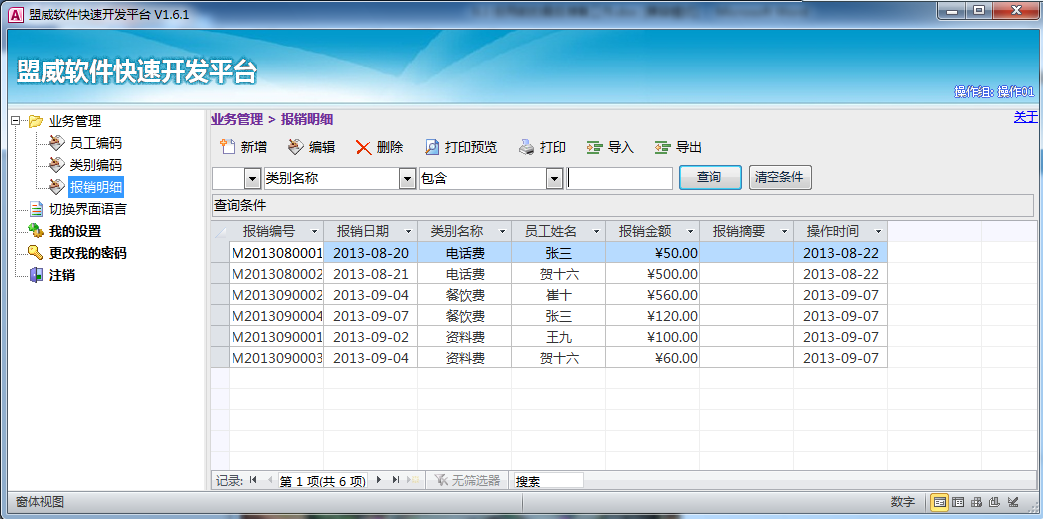Click the 切换界面语言 document icon
This screenshot has height=519, width=1043.
pyautogui.click(x=36, y=210)
